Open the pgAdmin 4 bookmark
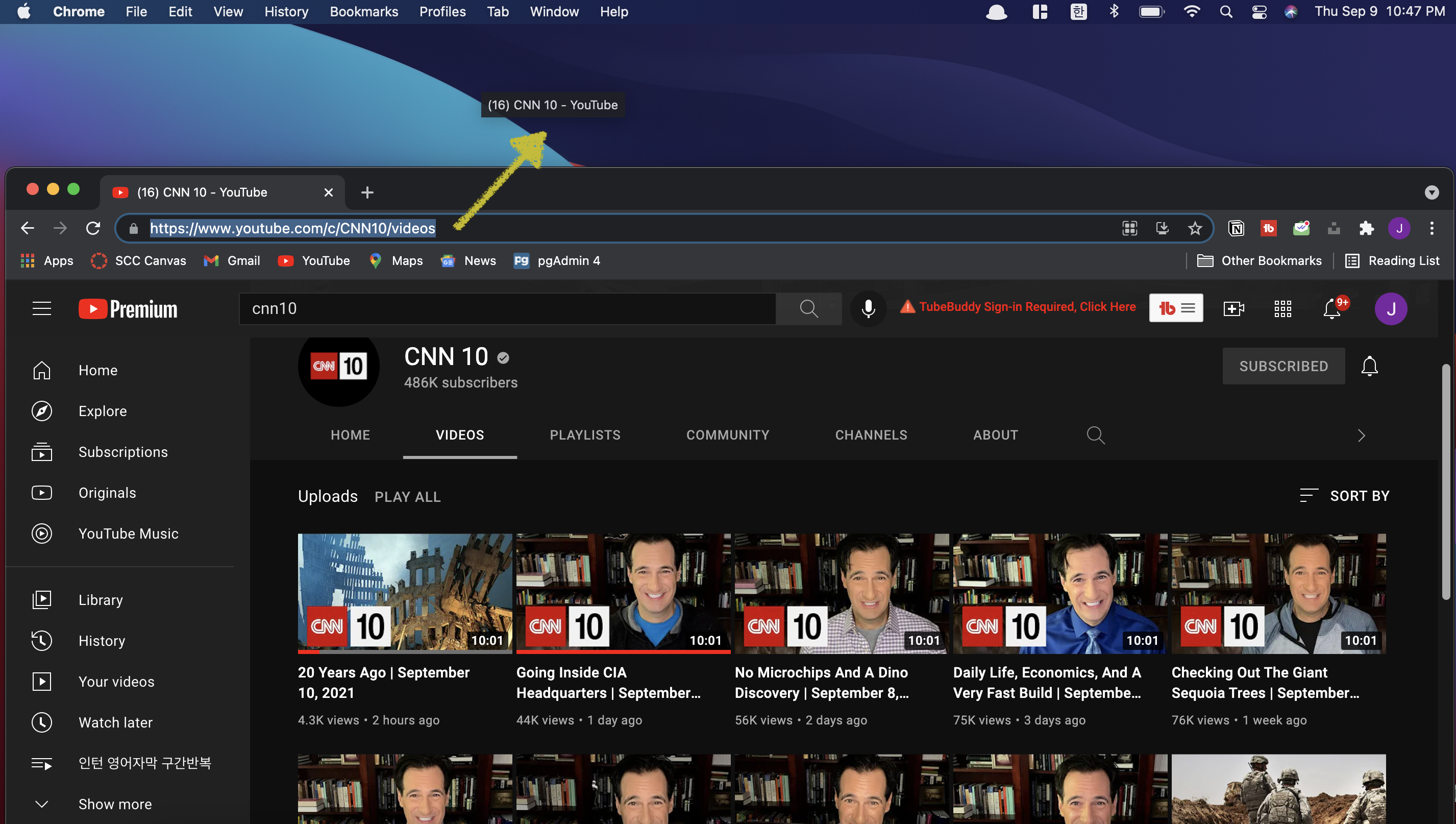Viewport: 1456px width, 824px height. tap(557, 260)
